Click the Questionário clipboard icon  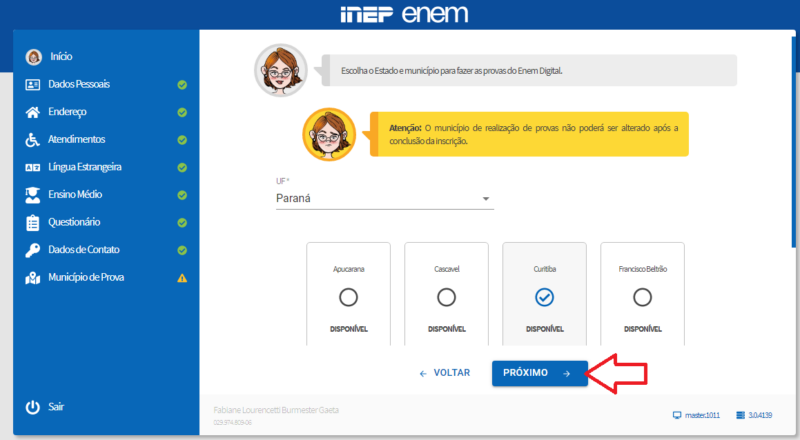click(33, 222)
